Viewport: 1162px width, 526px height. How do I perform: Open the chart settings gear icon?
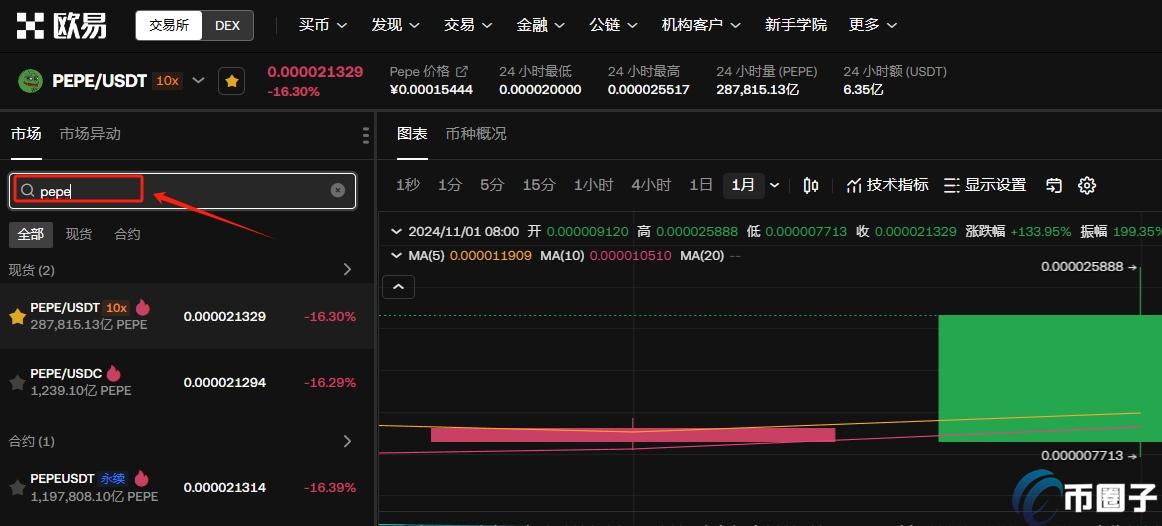[x=1087, y=185]
